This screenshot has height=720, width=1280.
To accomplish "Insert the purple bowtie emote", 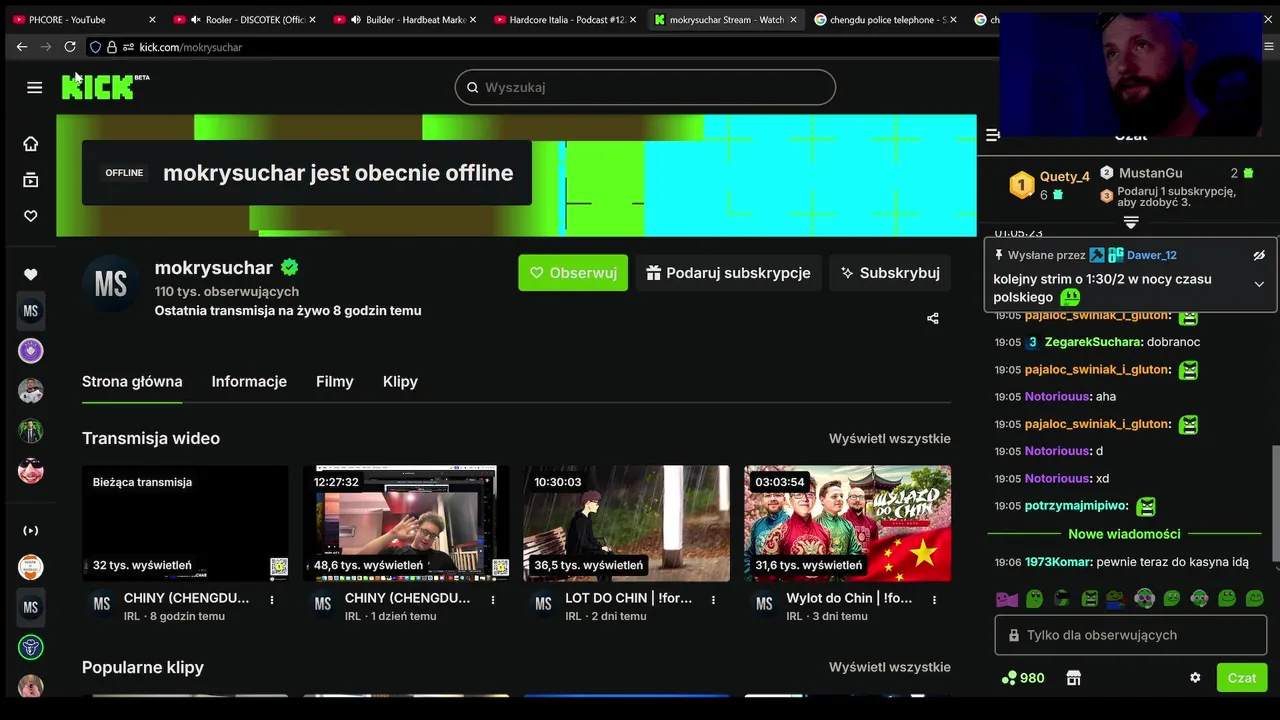I will [1006, 599].
